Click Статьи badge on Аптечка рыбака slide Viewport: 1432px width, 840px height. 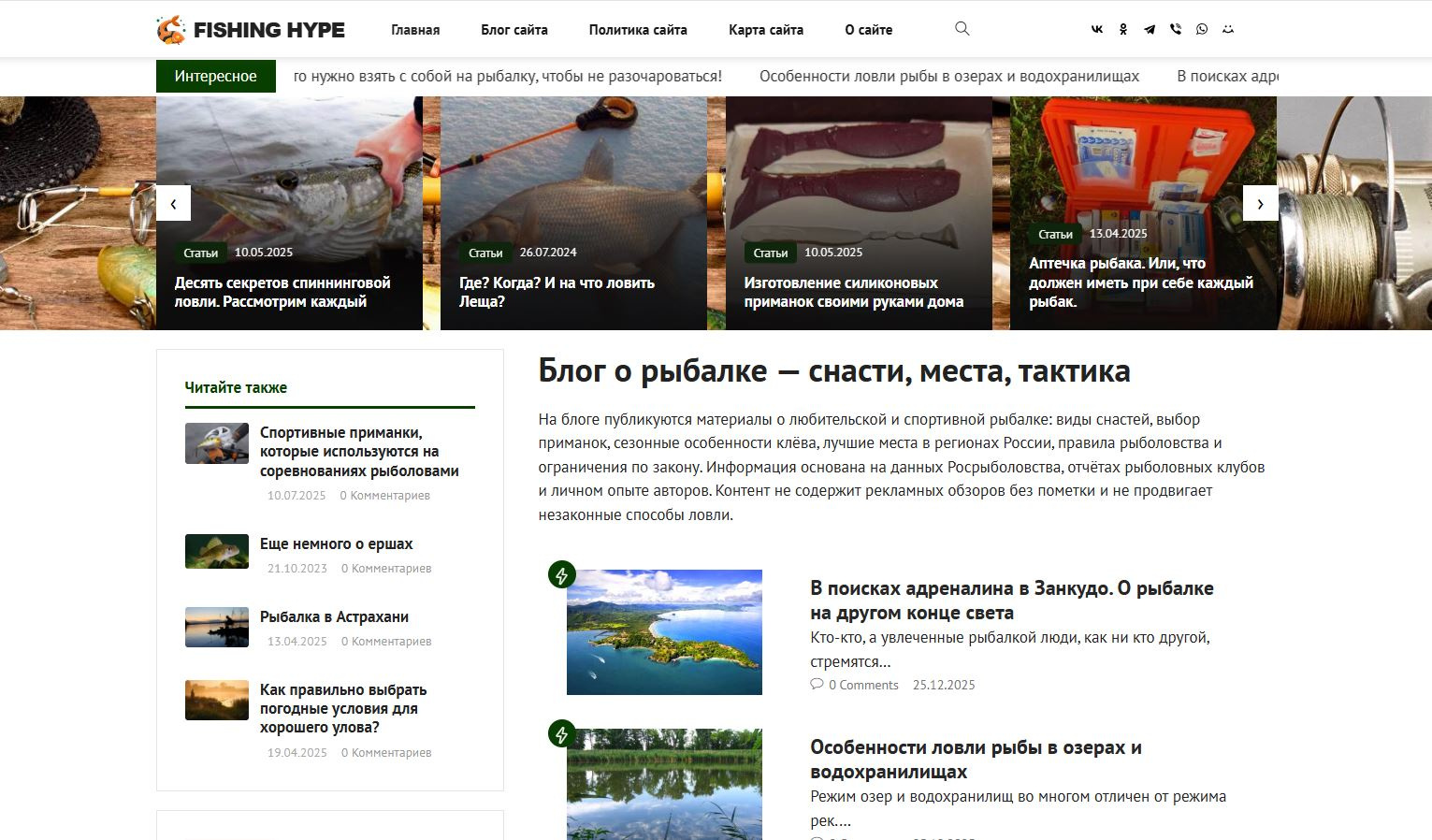[1055, 234]
